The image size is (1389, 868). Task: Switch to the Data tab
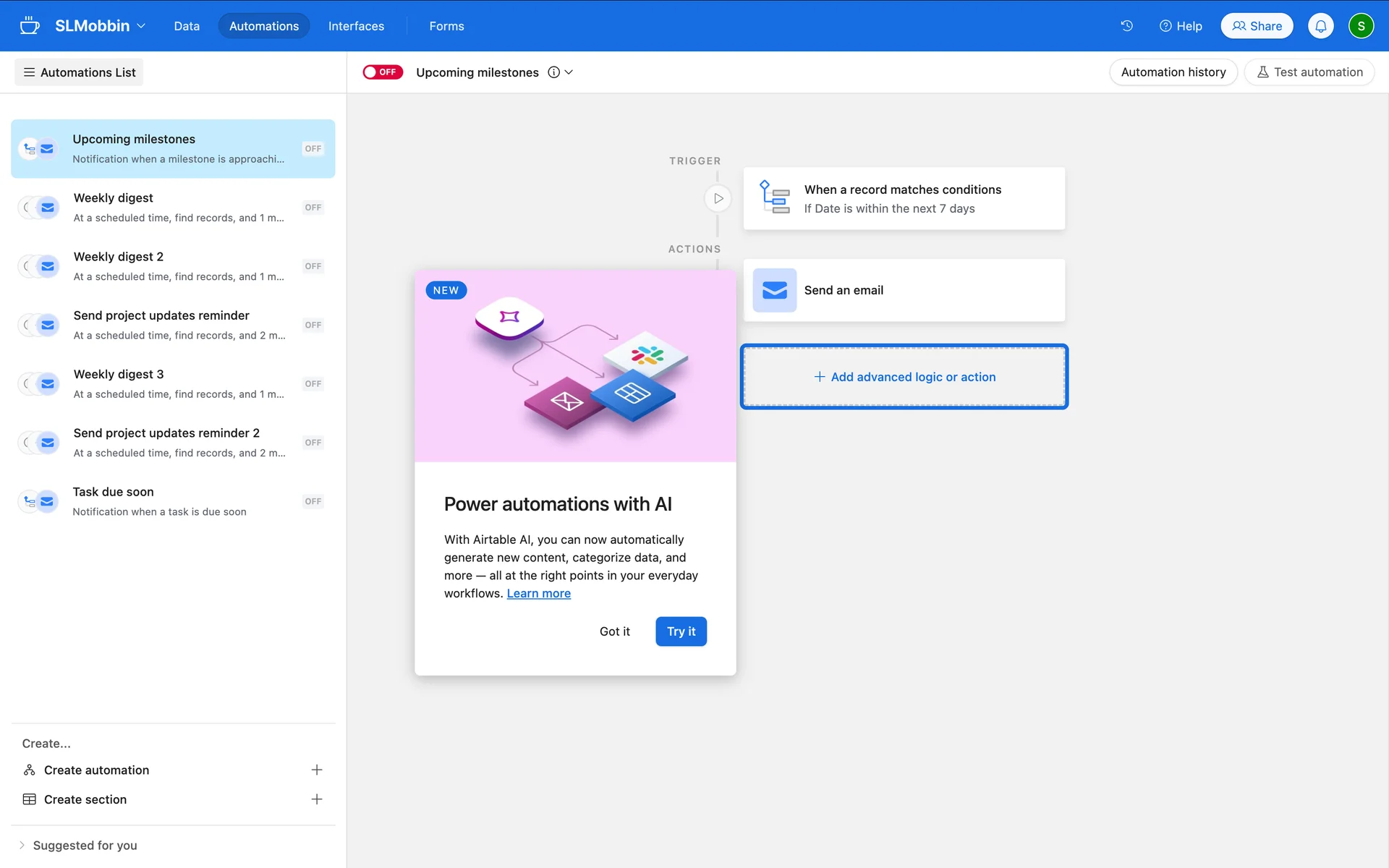coord(187,26)
